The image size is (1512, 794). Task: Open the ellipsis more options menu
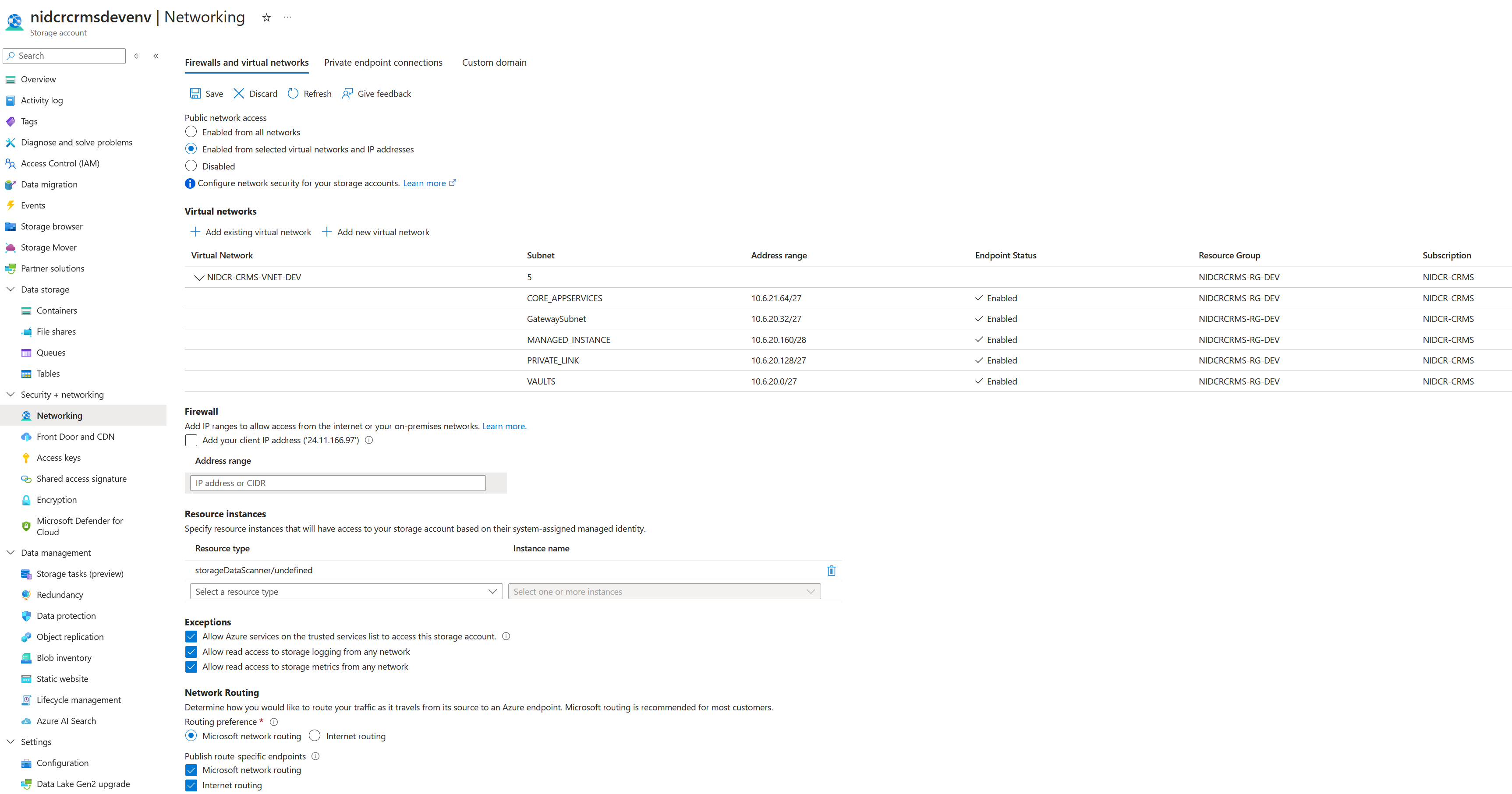point(287,17)
